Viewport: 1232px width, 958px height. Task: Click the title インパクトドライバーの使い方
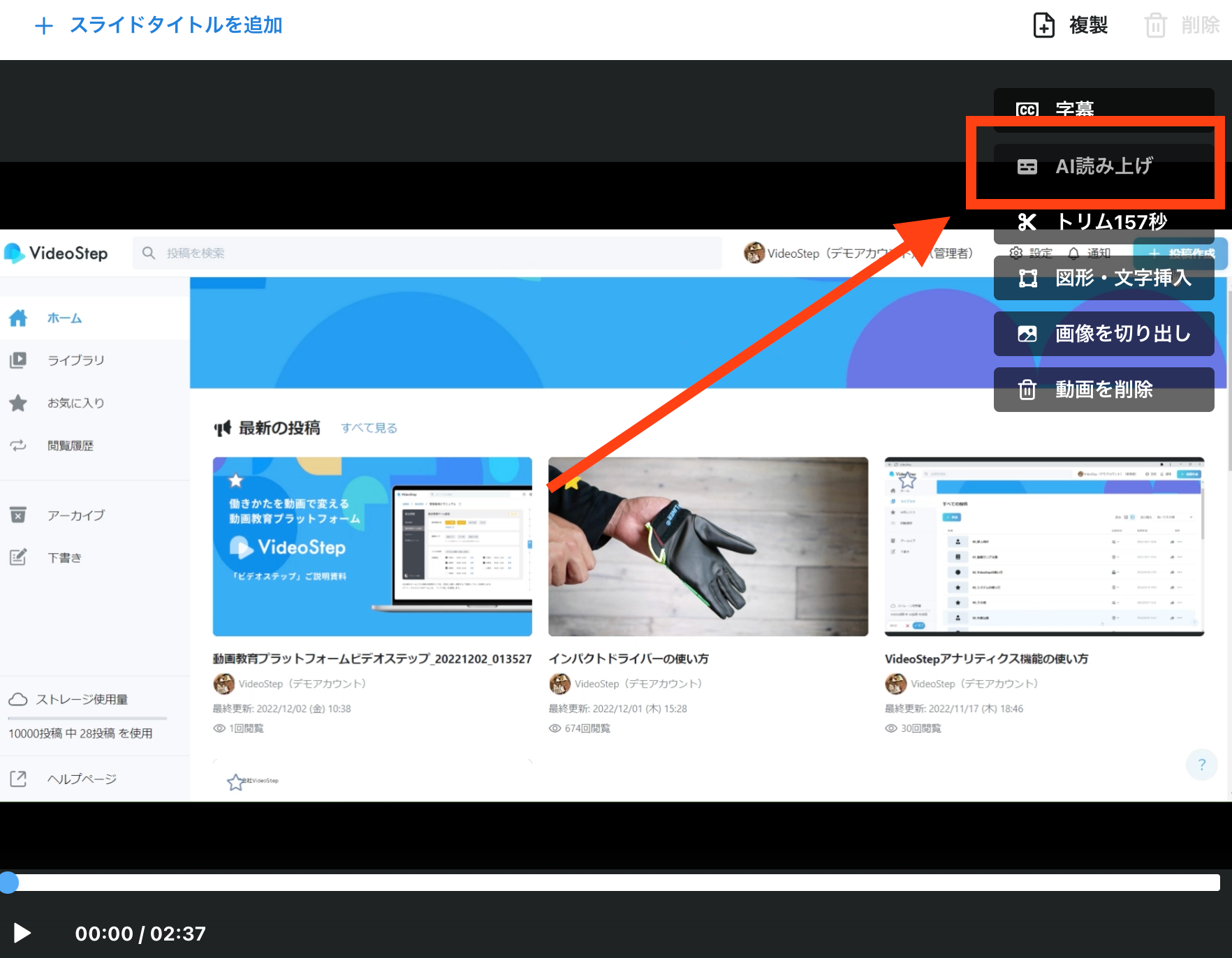click(629, 658)
